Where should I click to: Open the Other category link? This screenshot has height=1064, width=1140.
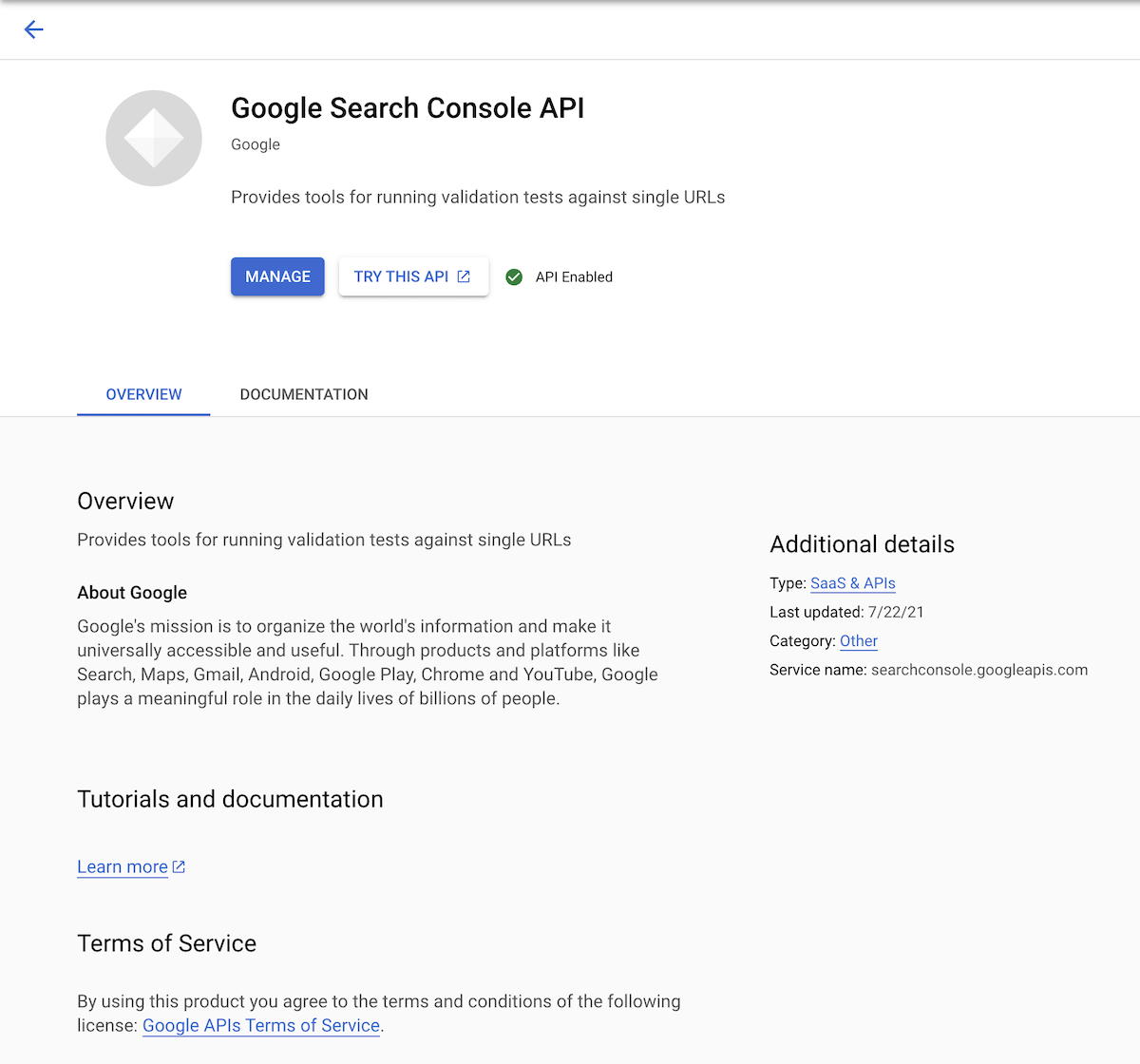tap(859, 641)
